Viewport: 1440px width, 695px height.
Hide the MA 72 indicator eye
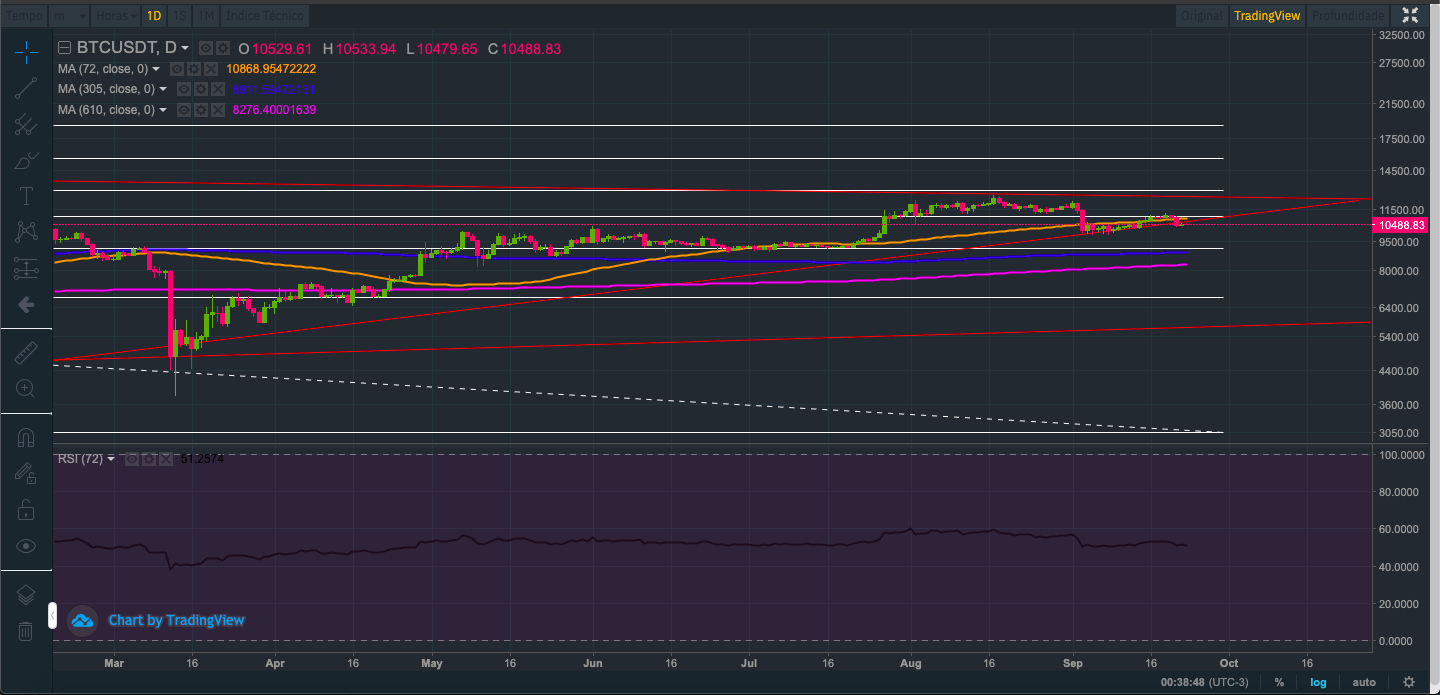[x=176, y=69]
